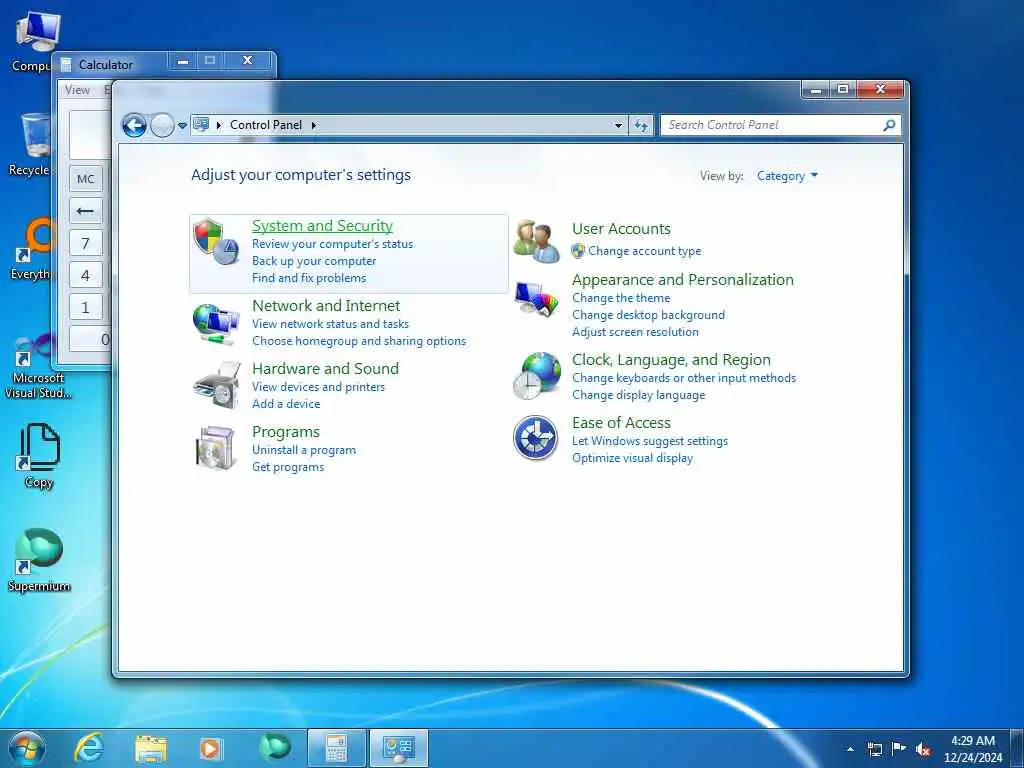The width and height of the screenshot is (1024, 768).
Task: Click the Ease of Access icon
Action: (536, 438)
